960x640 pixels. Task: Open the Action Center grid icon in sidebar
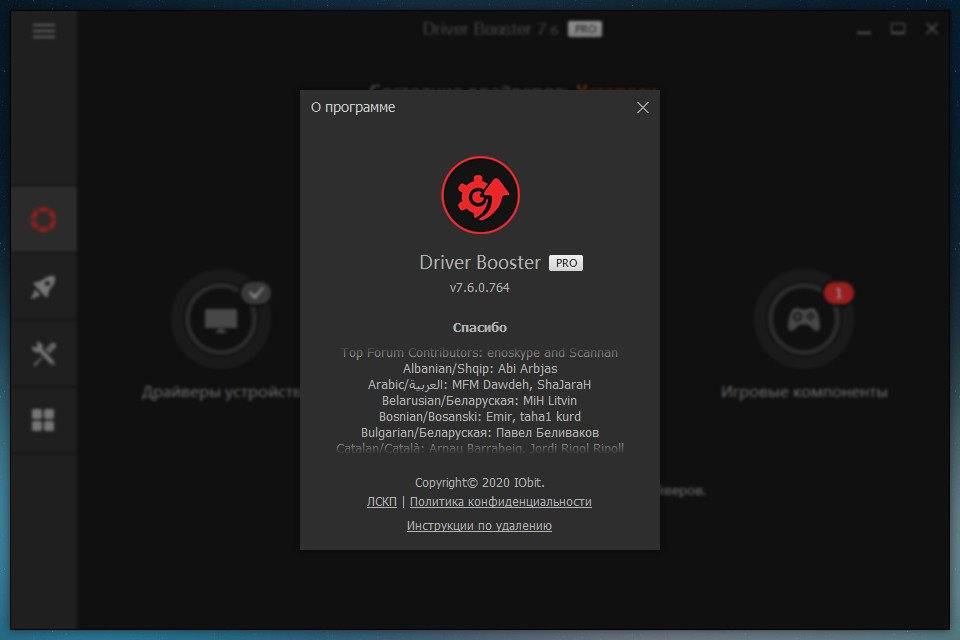43,420
